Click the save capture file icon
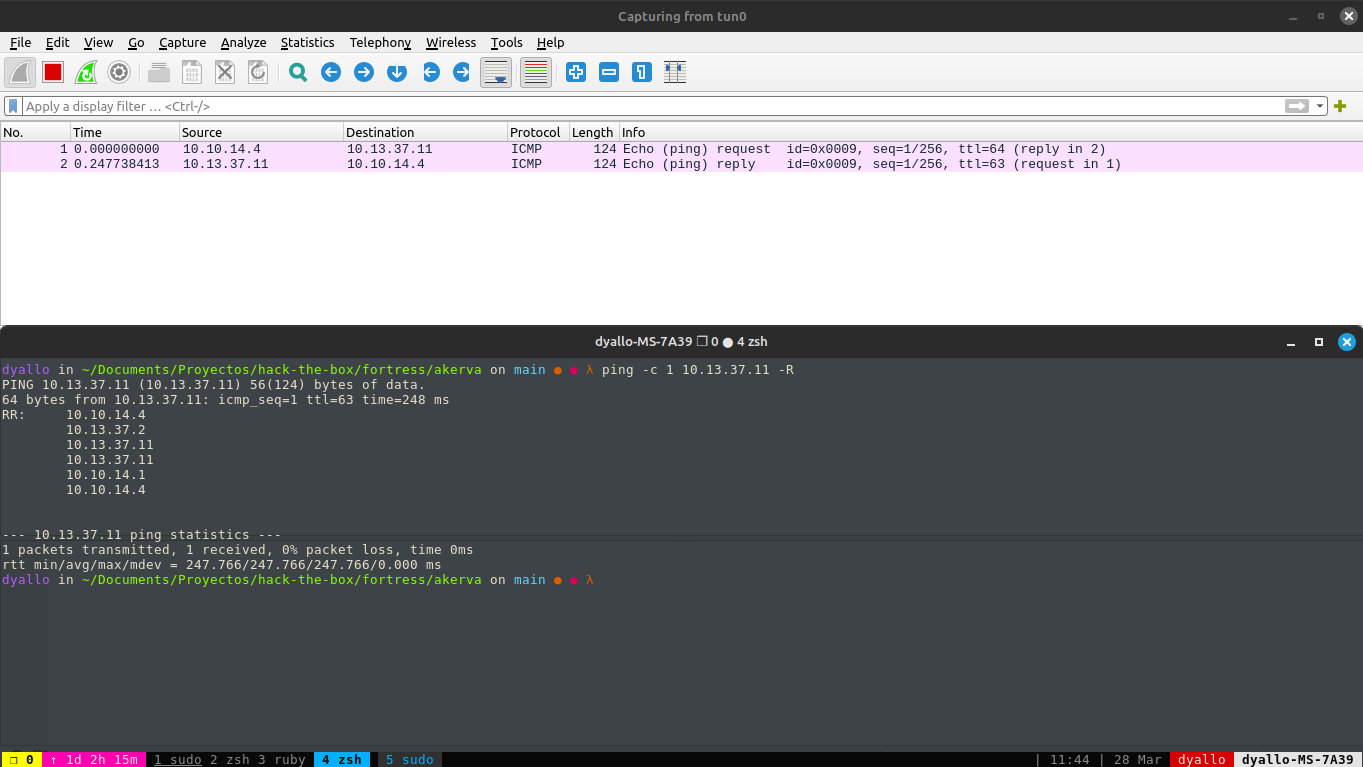Image resolution: width=1363 pixels, height=767 pixels. click(x=192, y=72)
